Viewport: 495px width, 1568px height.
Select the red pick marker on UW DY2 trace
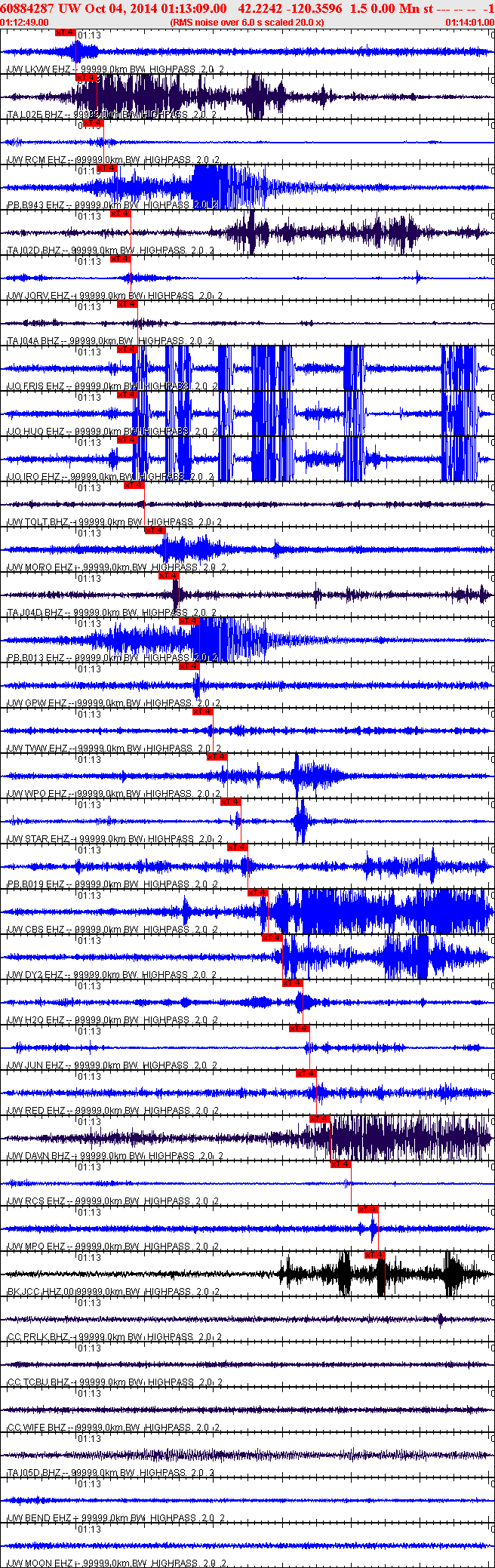point(272,938)
